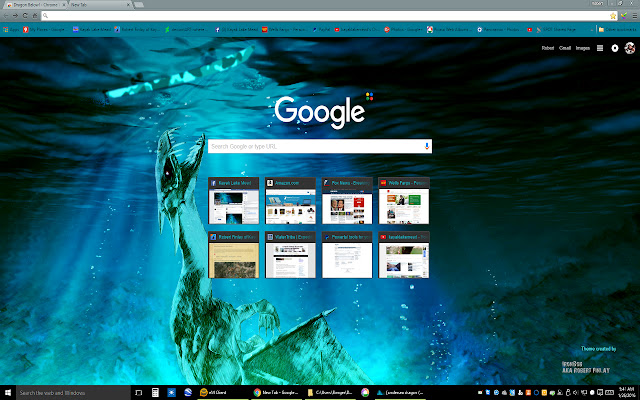The height and width of the screenshot is (400, 640).
Task: Open the My Places Google bookmark
Action: point(45,29)
